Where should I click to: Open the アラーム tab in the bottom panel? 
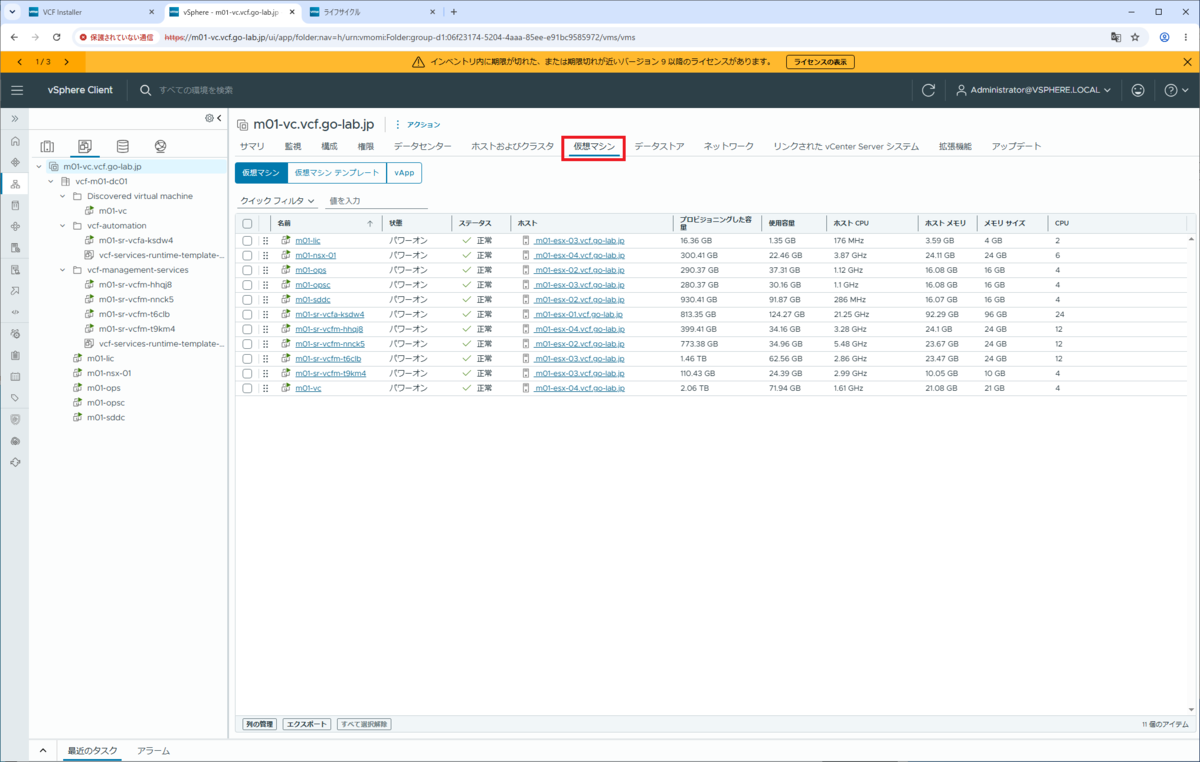153,750
